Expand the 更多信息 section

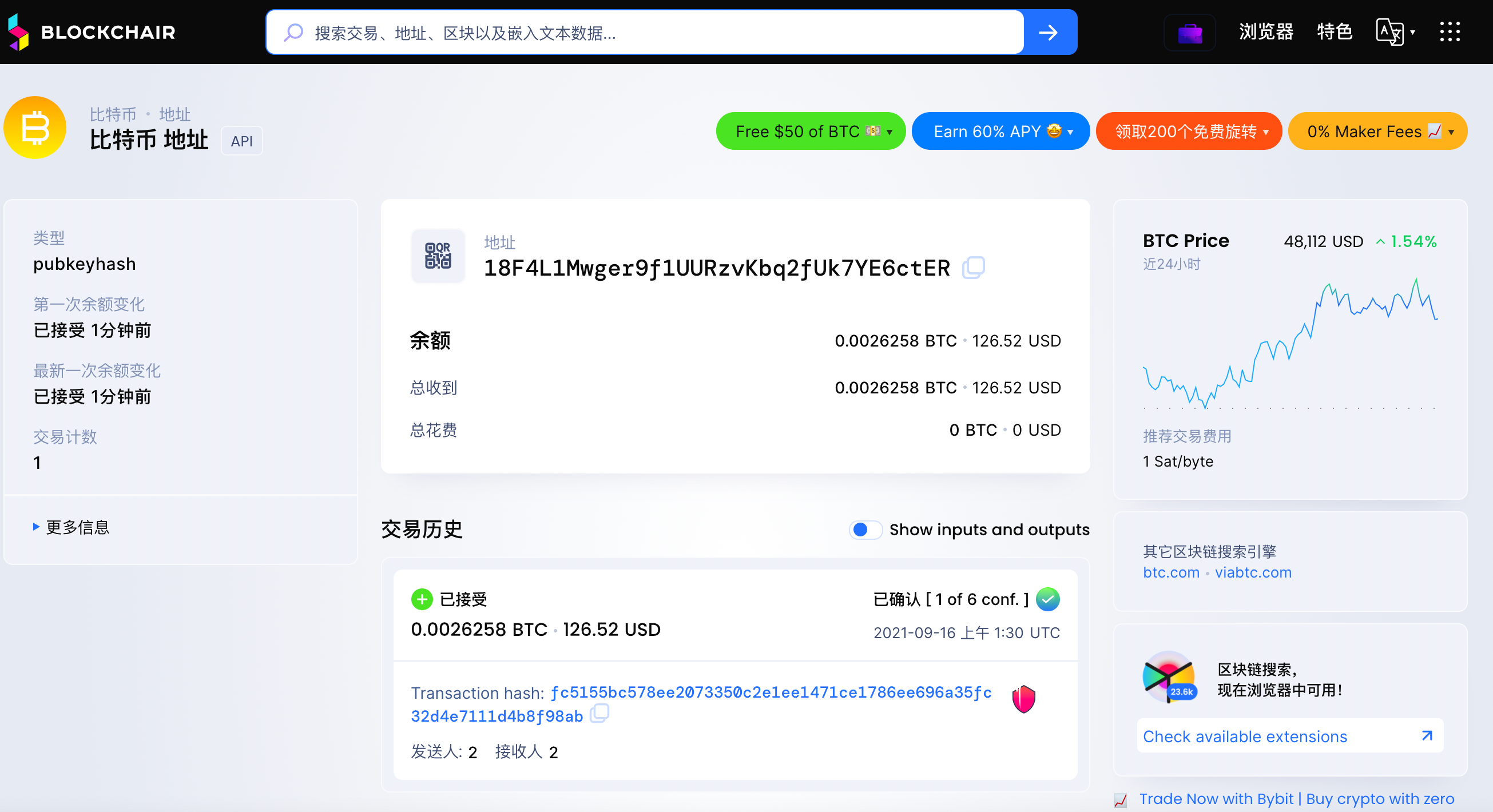click(x=72, y=527)
